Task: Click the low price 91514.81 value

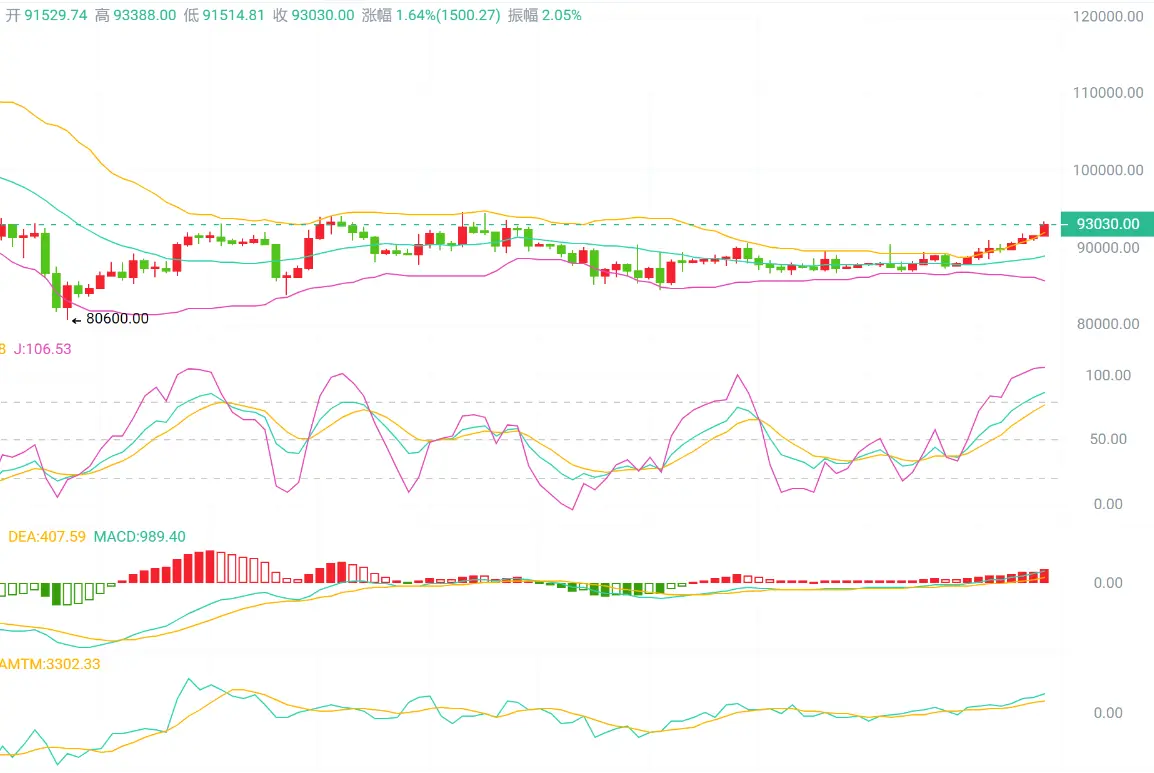Action: pos(233,15)
